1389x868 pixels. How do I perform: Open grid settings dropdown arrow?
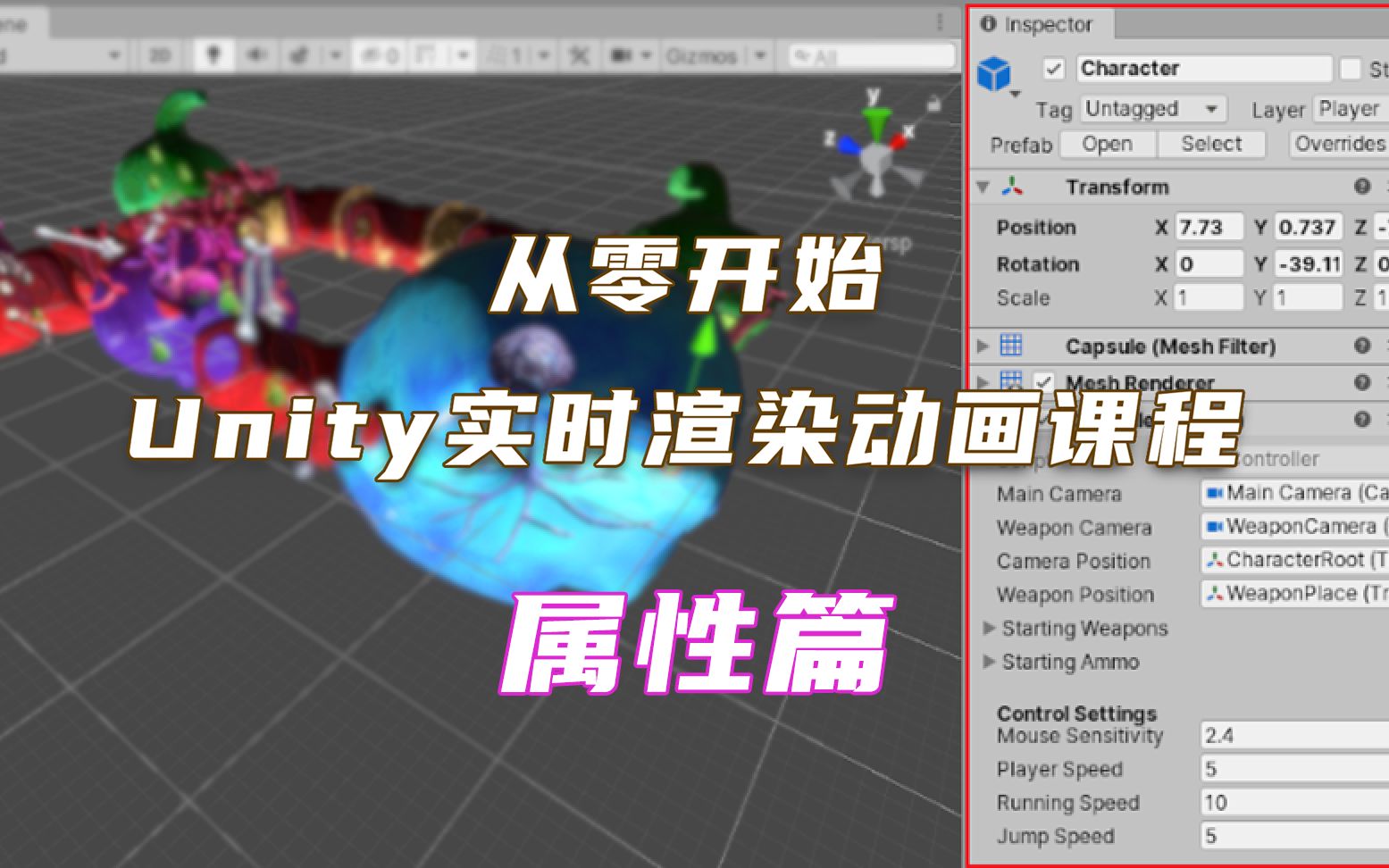click(463, 55)
